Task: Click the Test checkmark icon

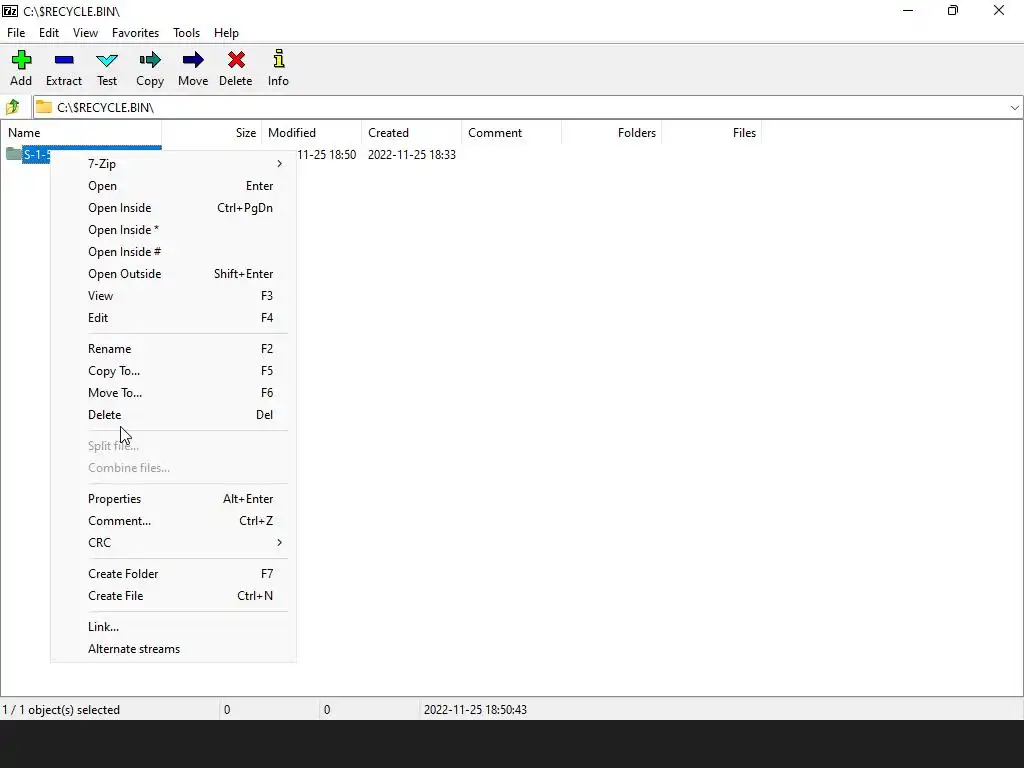Action: click(x=106, y=61)
